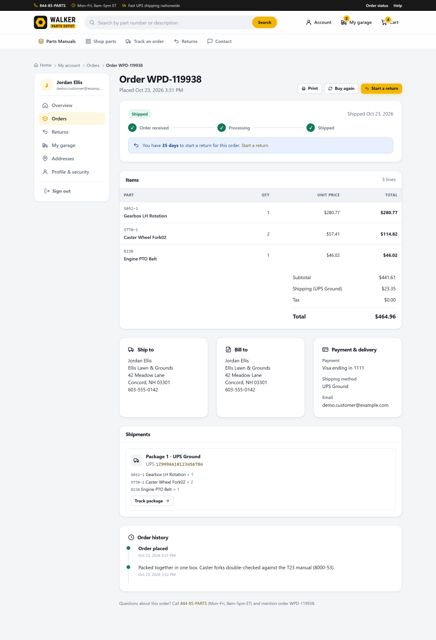Open the Contact page
This screenshot has height=640, width=436.
tap(219, 41)
